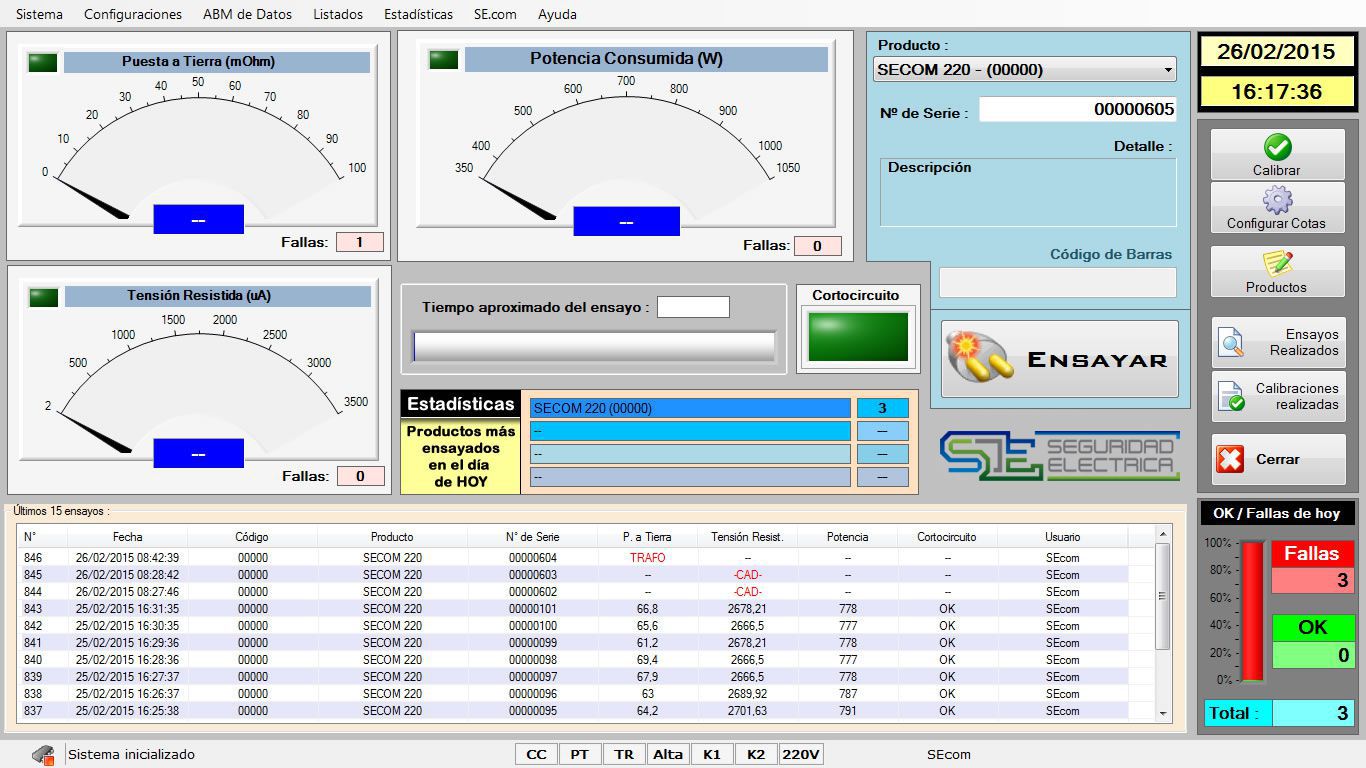The width and height of the screenshot is (1366, 768).
Task: Toggle the 220V status indicator
Action: 801,754
